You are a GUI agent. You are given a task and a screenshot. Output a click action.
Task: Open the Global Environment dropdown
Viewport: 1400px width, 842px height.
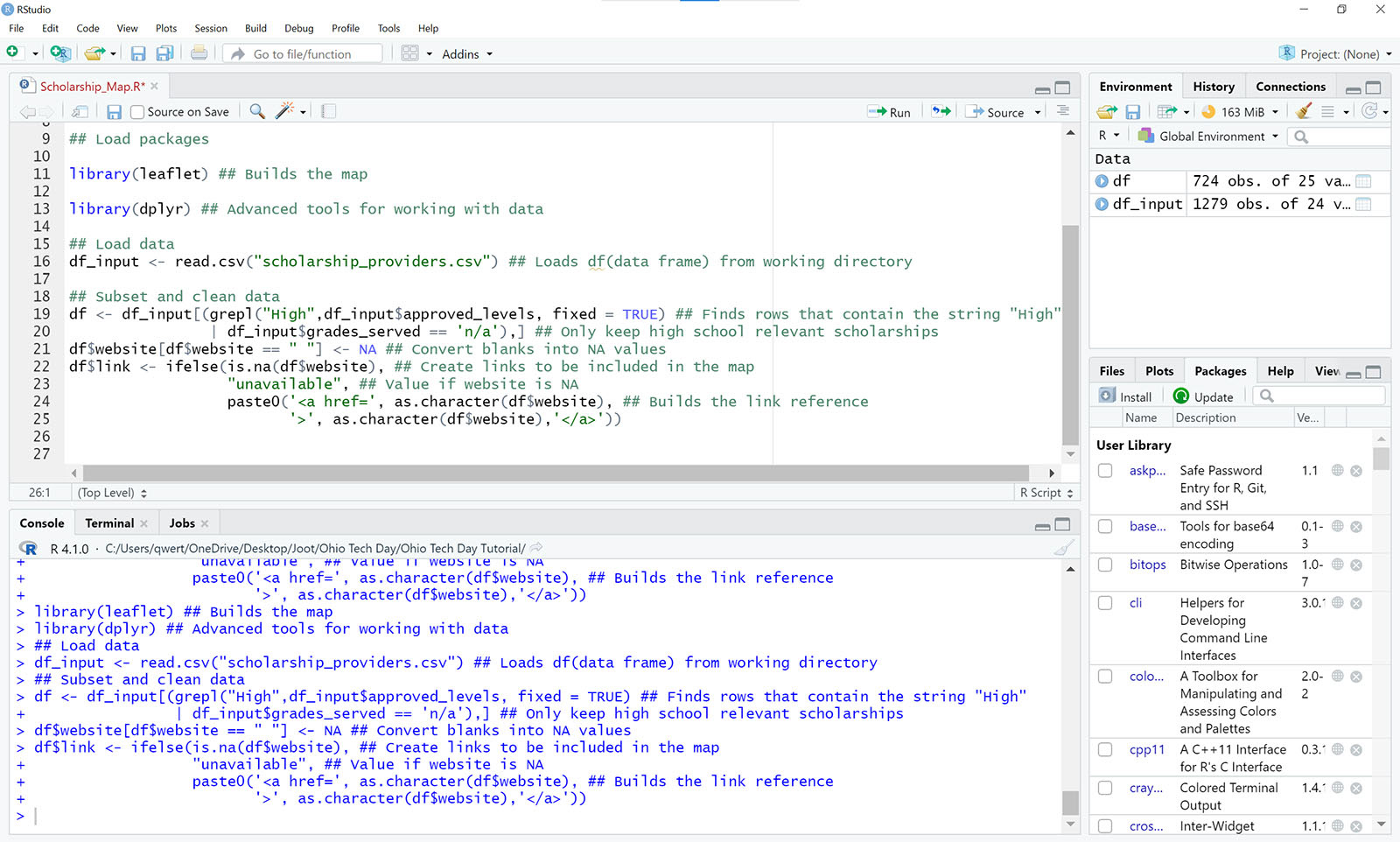pyautogui.click(x=1208, y=137)
